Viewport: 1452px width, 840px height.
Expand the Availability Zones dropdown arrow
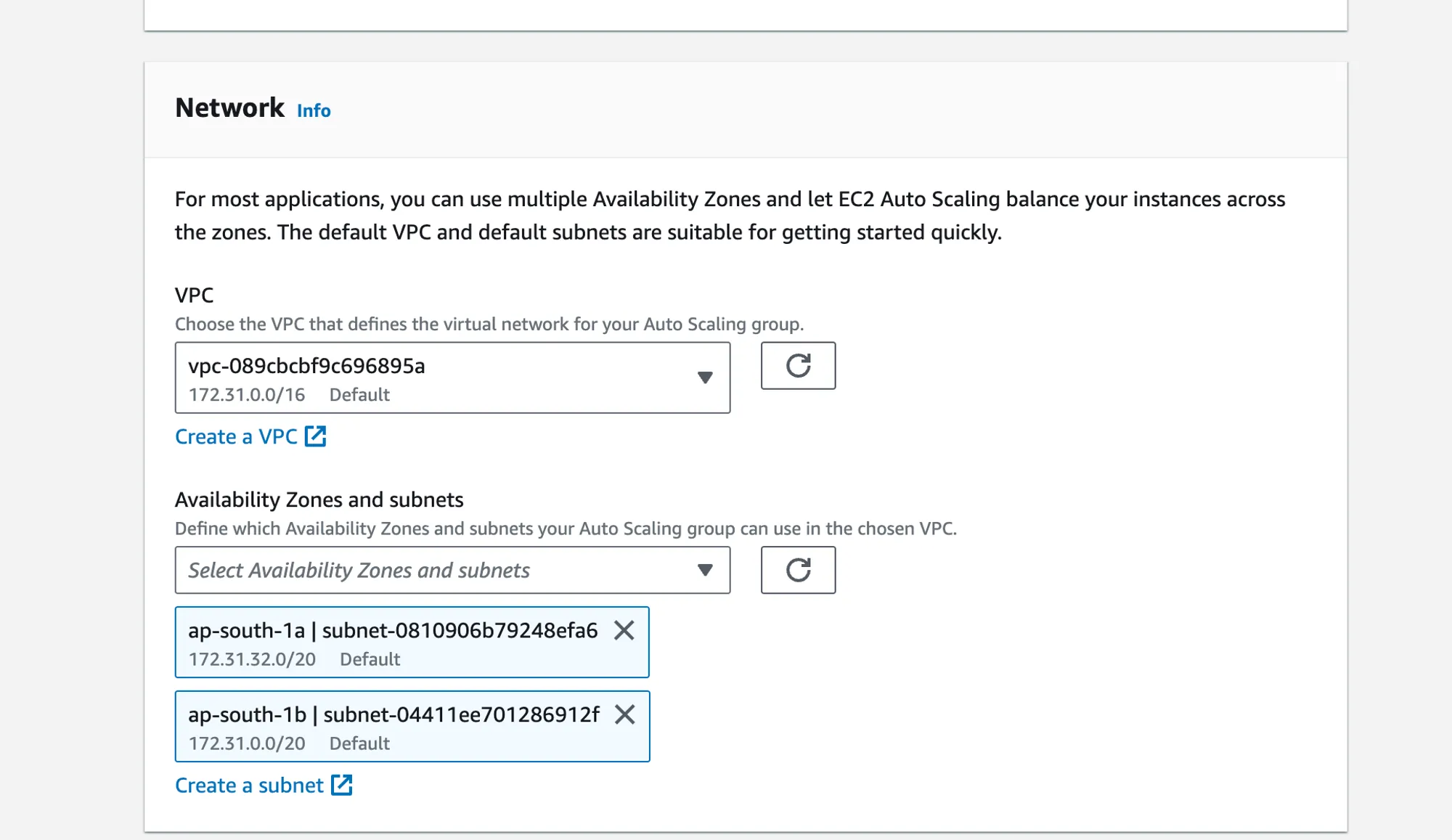[x=704, y=570]
